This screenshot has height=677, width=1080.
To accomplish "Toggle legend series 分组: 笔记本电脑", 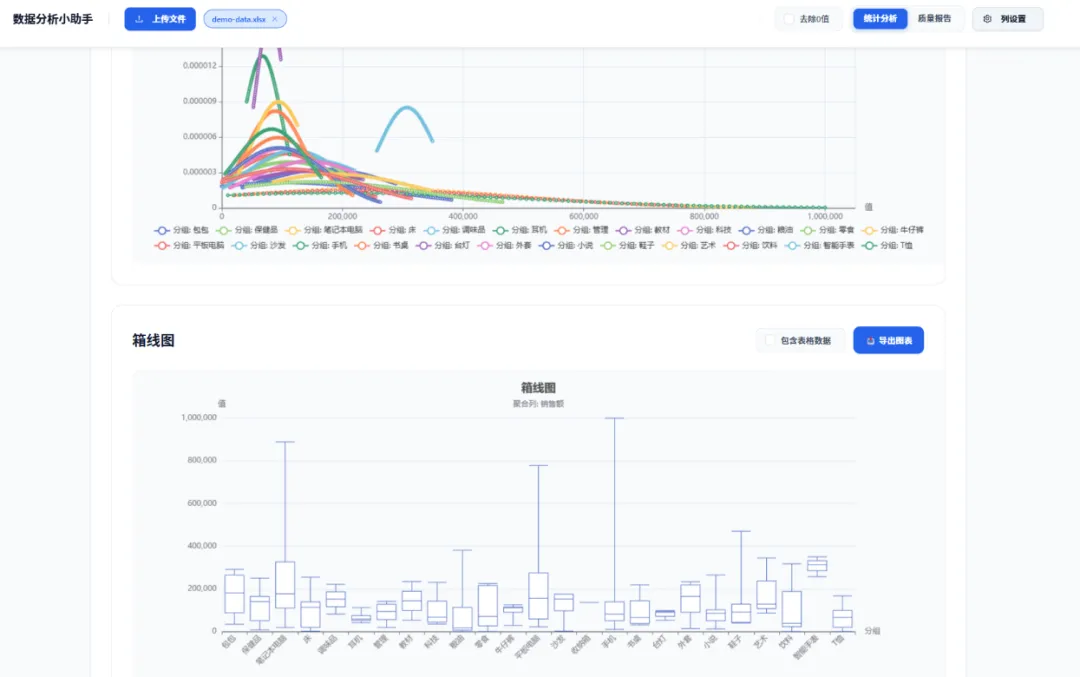I will 324,230.
